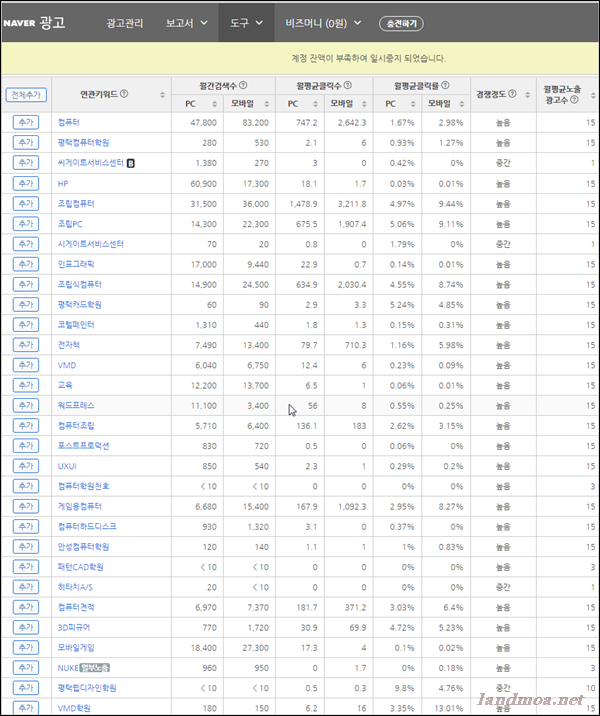
Task: Click the B badge icon beside 씨게이트서비스센터
Action: tap(131, 163)
